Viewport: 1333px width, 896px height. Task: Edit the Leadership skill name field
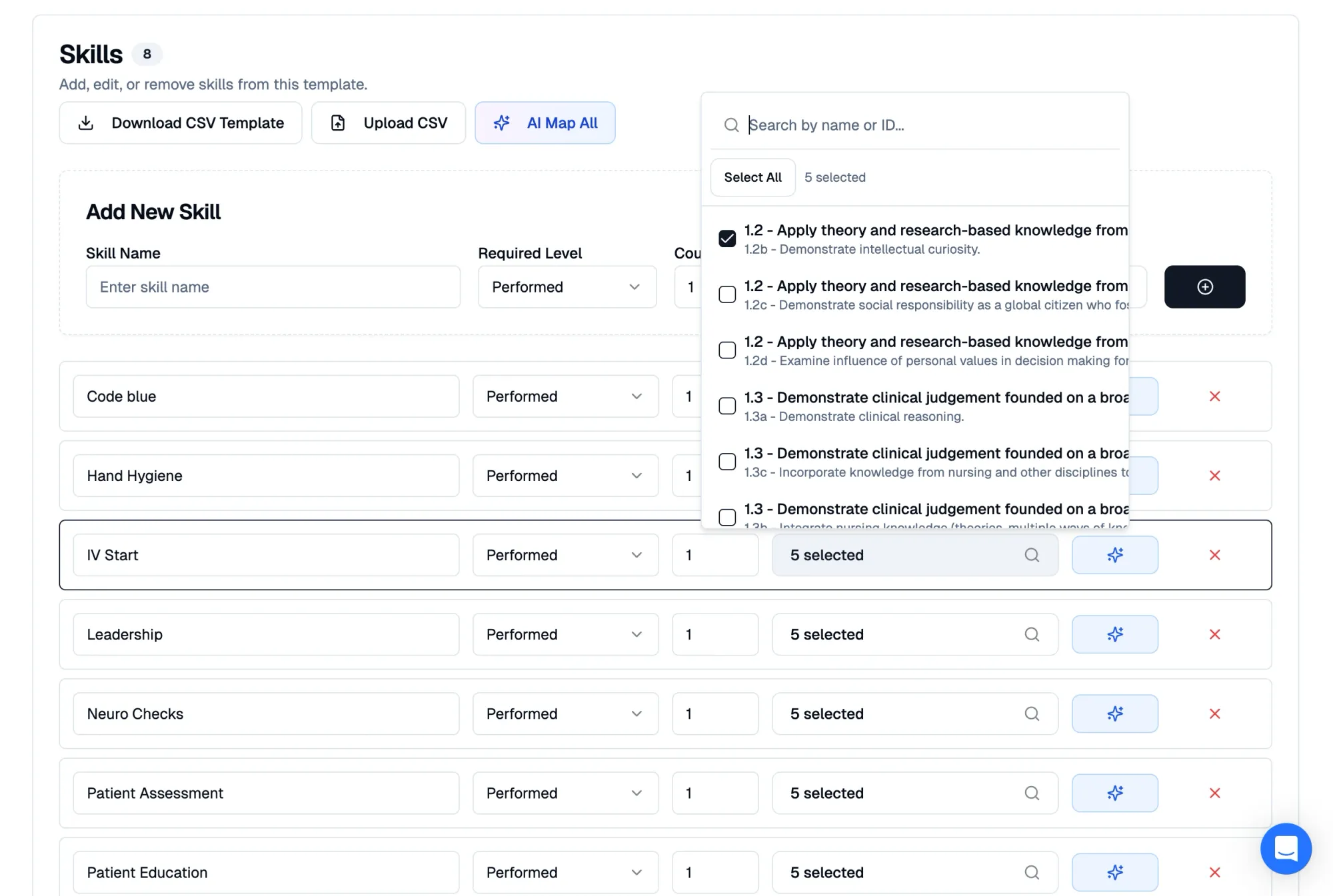[266, 634]
